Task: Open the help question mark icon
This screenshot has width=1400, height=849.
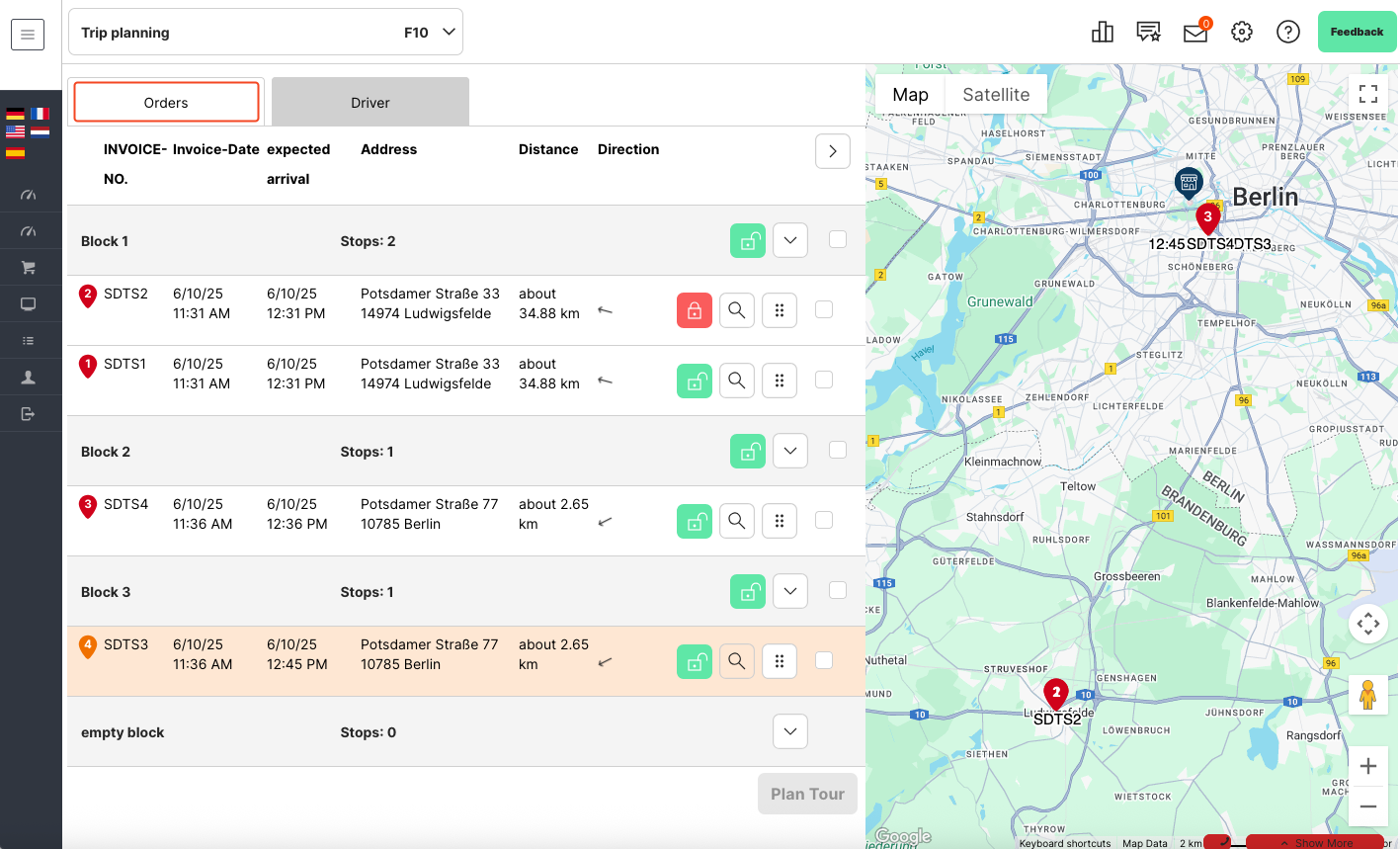Action: (x=1288, y=32)
